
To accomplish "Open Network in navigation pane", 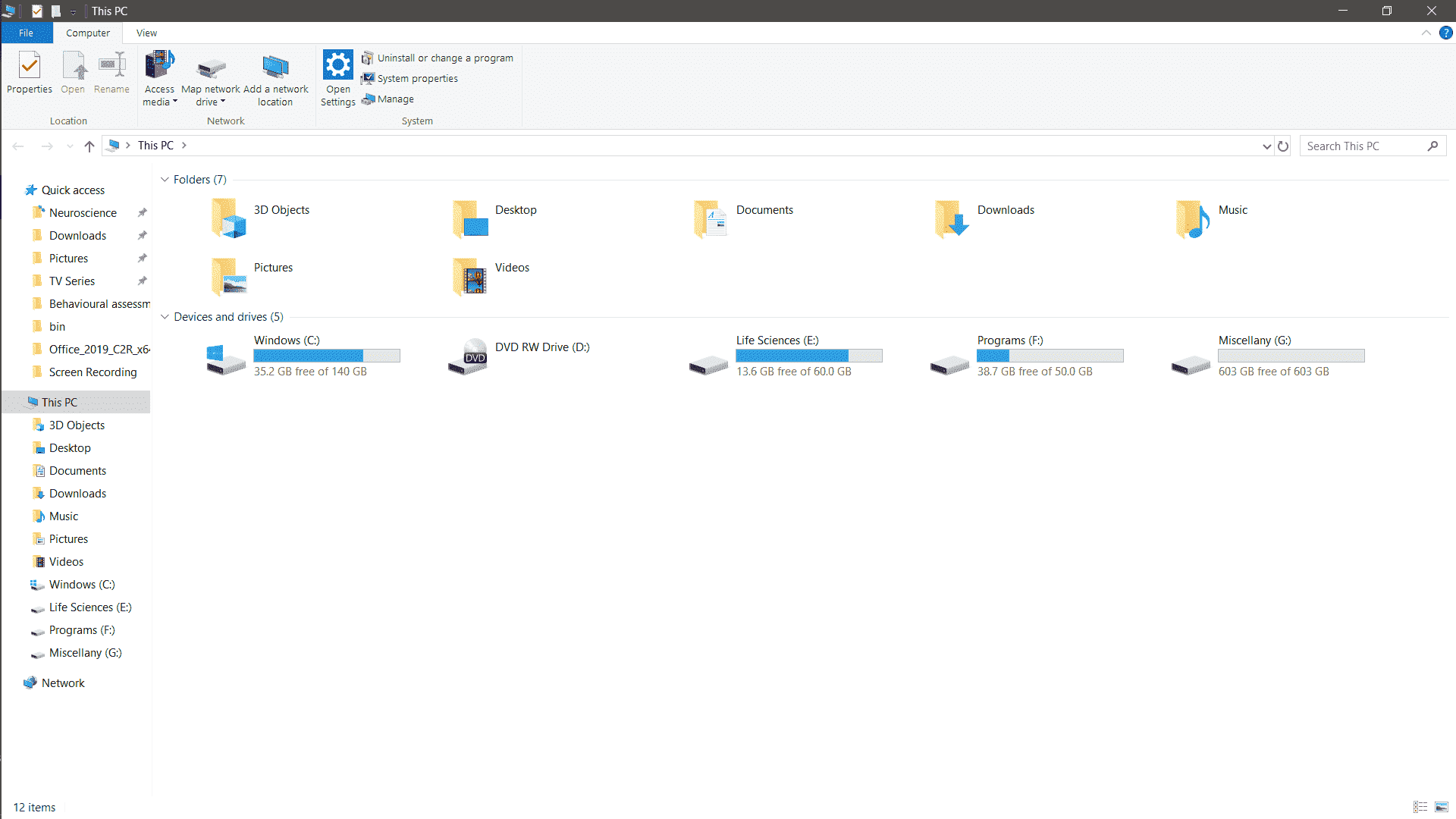I will pos(63,683).
